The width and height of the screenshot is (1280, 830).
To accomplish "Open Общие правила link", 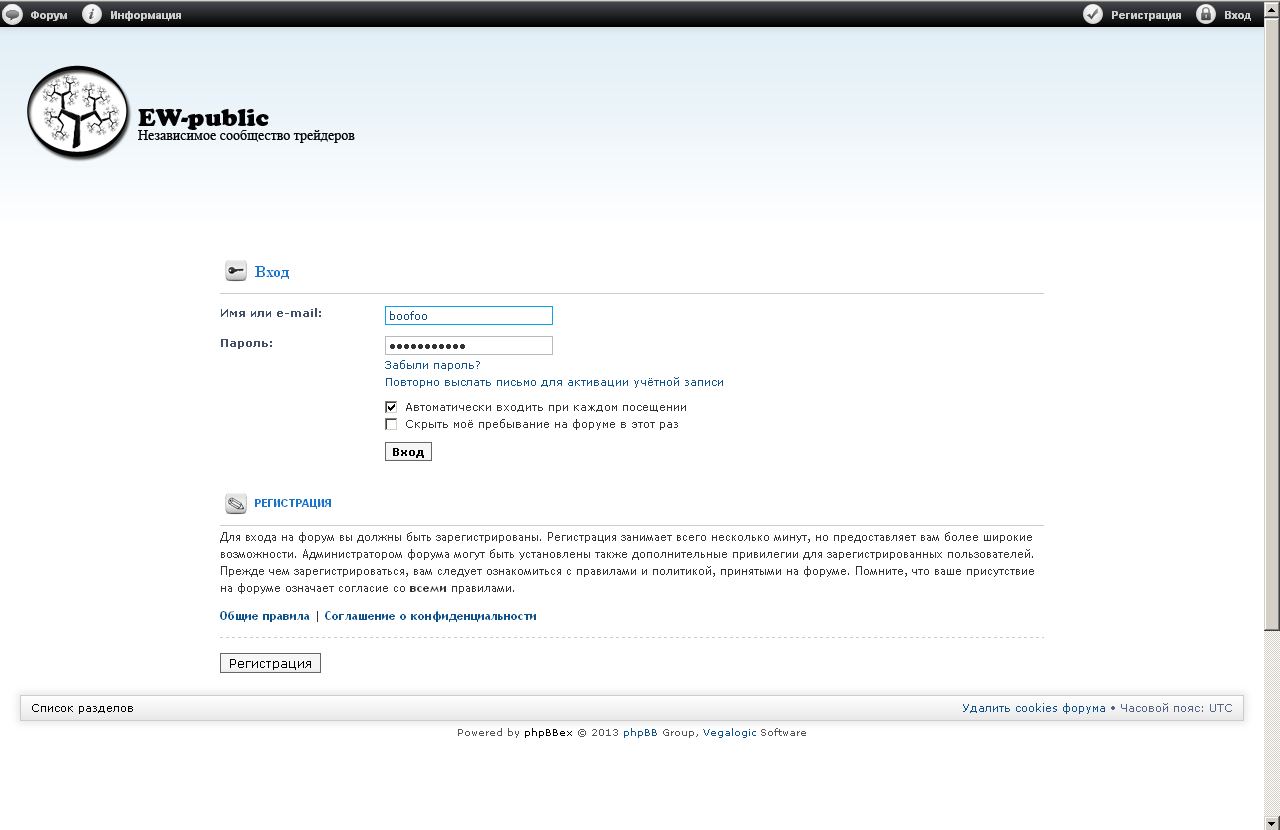I will 264,616.
